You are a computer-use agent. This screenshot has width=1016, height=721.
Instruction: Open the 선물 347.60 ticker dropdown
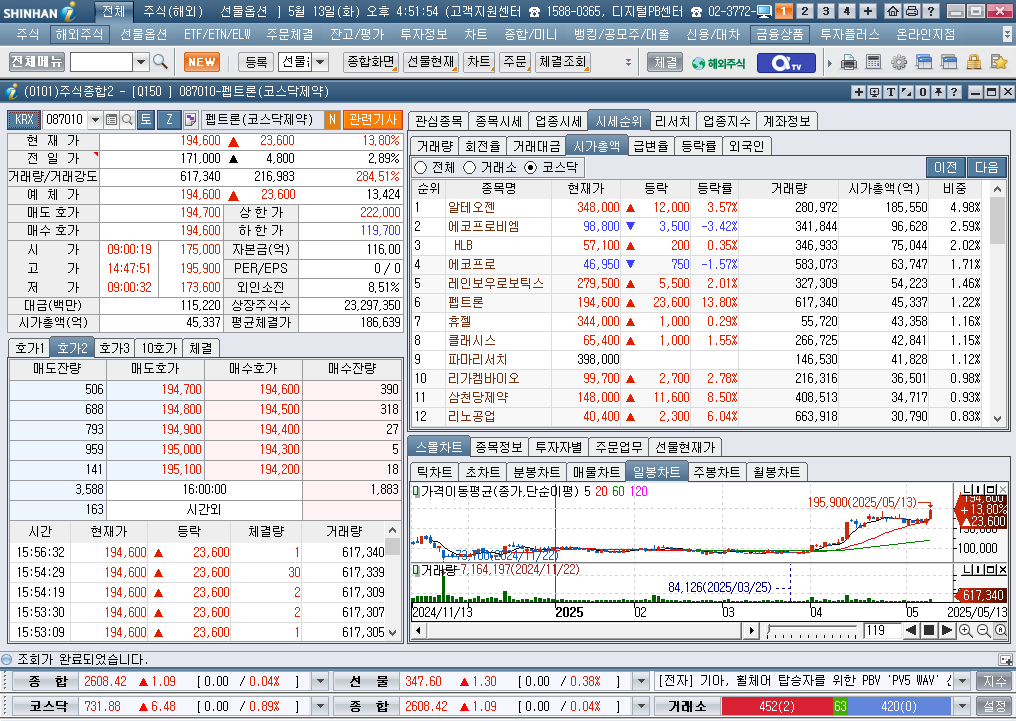click(641, 681)
